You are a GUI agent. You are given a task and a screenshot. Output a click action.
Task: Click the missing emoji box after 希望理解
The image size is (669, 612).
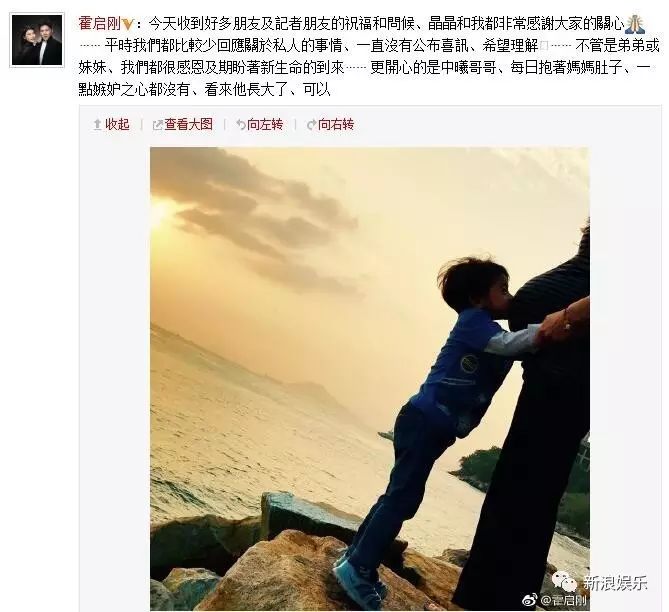[545, 46]
